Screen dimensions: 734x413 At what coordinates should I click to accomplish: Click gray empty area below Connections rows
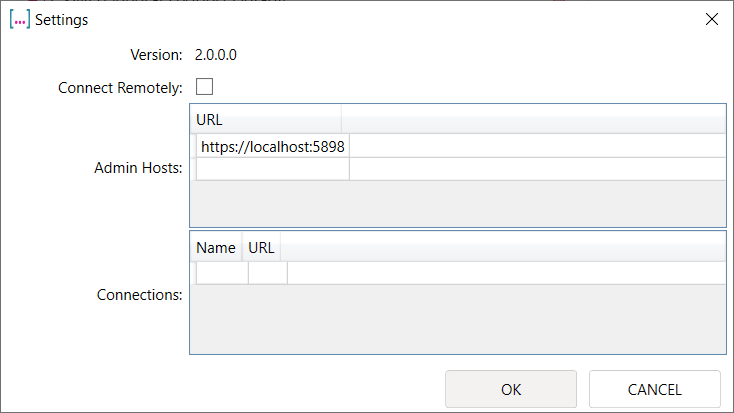point(457,318)
